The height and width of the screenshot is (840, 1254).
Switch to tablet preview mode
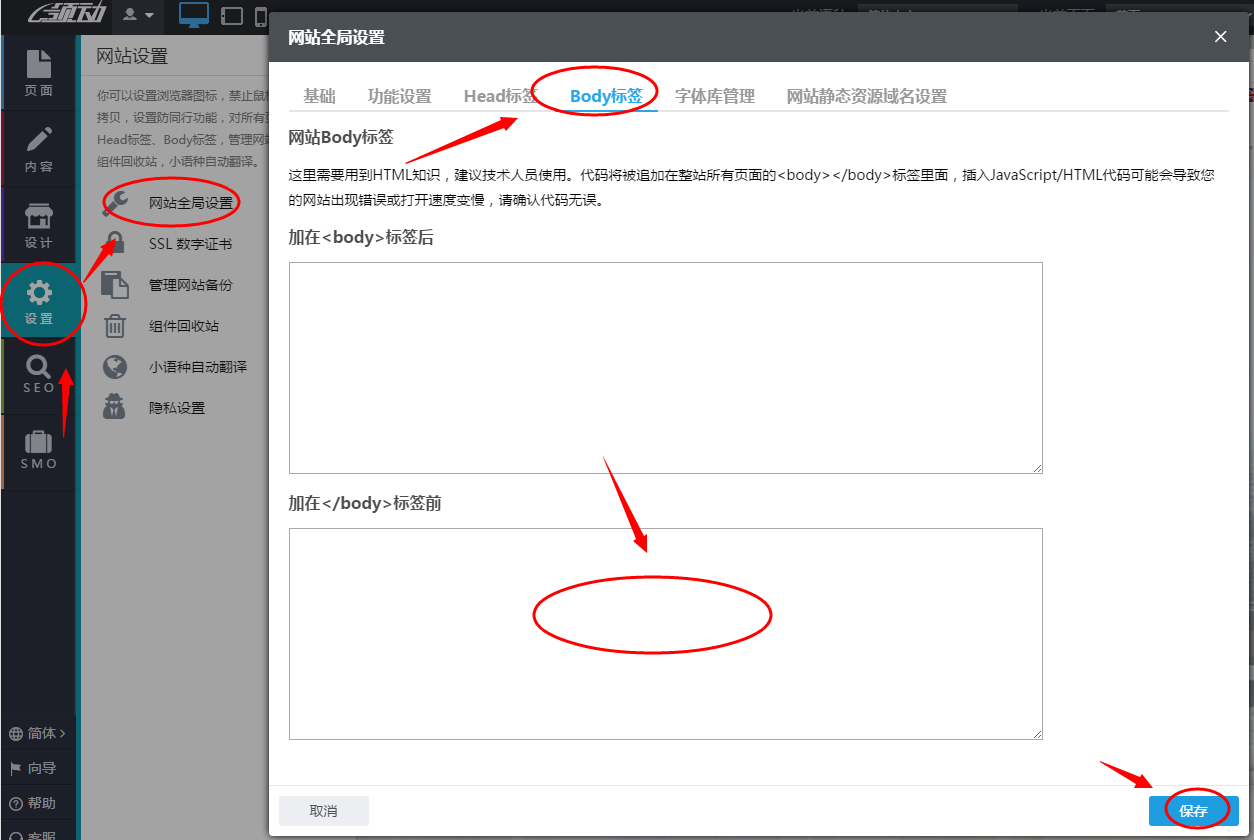coord(231,16)
